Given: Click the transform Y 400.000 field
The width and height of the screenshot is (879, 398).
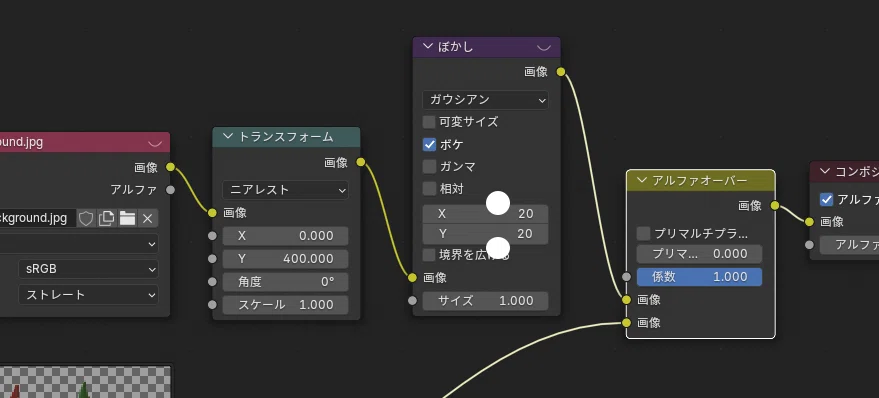Looking at the screenshot, I should tap(285, 259).
